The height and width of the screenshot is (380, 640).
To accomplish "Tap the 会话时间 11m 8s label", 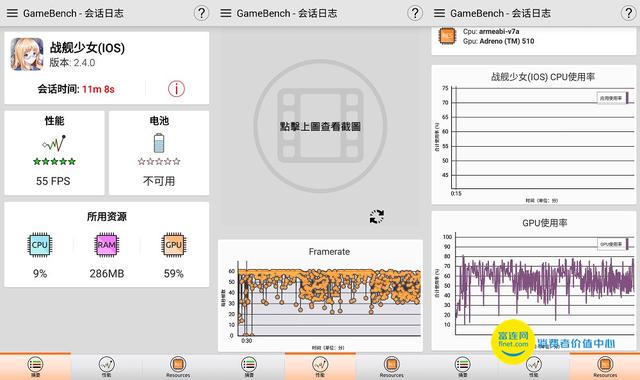I will [76, 89].
